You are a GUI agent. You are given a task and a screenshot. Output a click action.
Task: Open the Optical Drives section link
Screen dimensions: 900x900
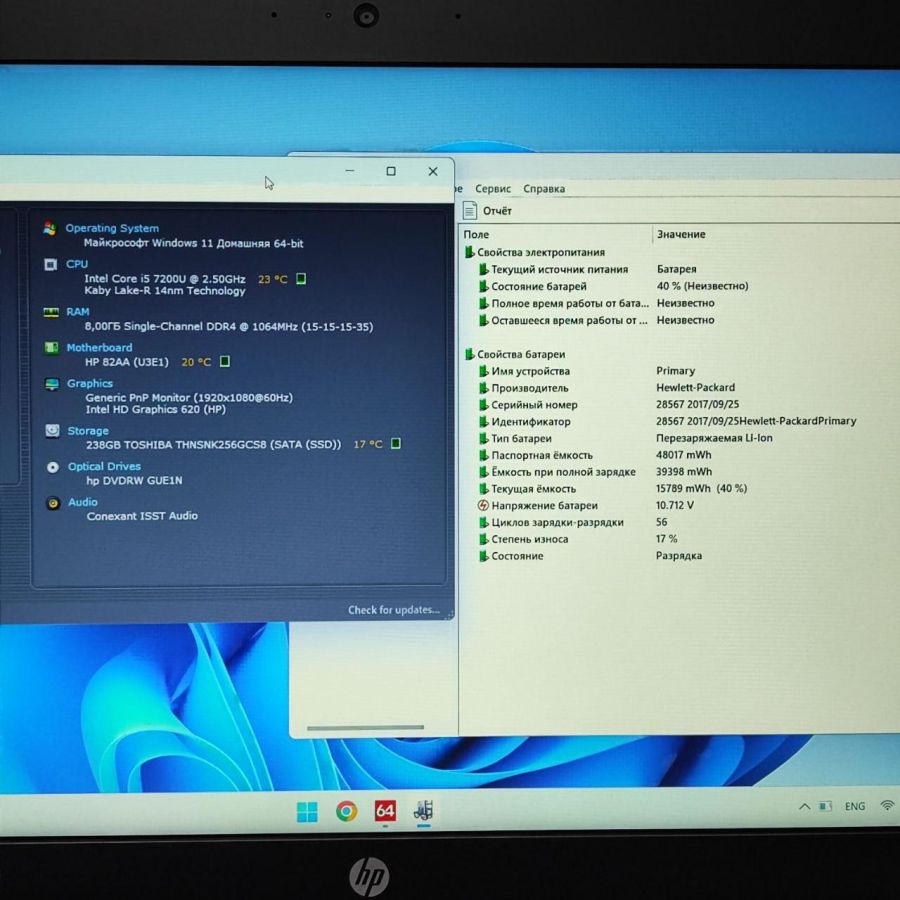(104, 466)
